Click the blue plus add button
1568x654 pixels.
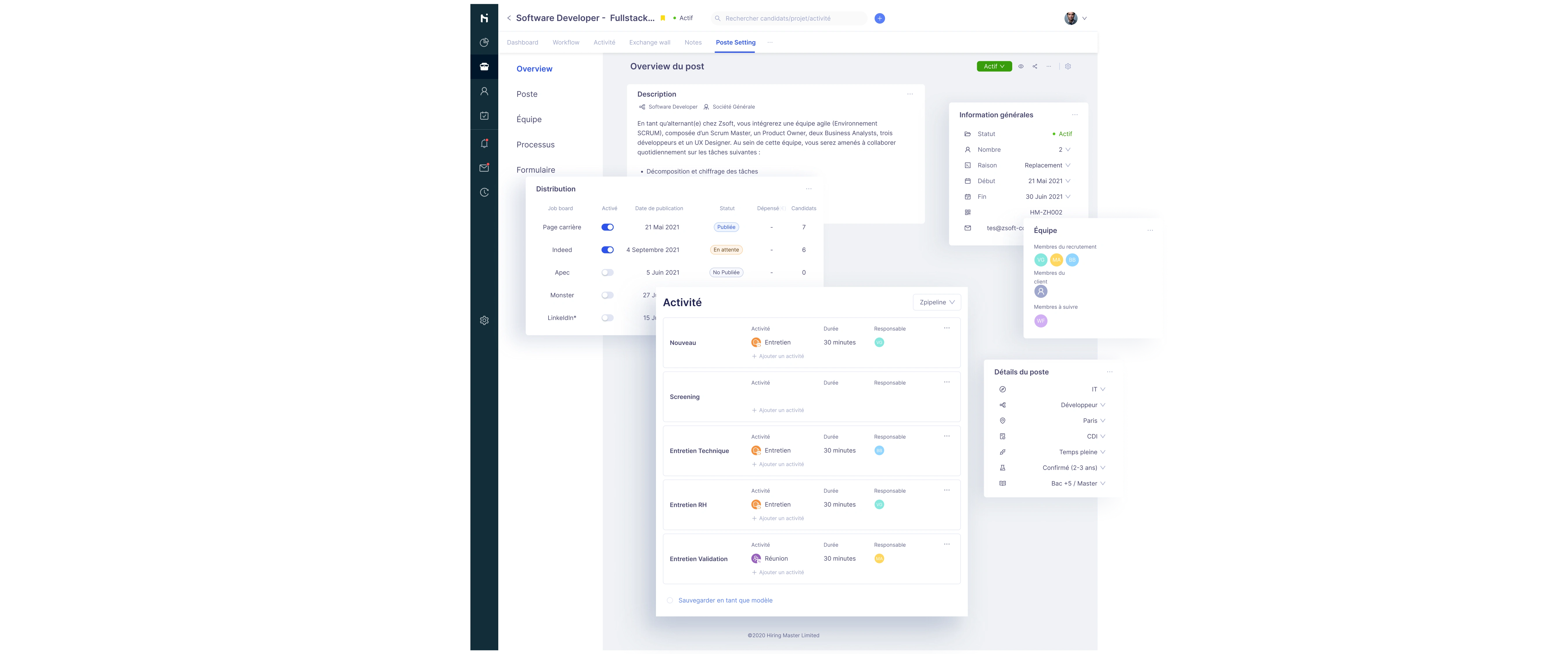coord(880,18)
